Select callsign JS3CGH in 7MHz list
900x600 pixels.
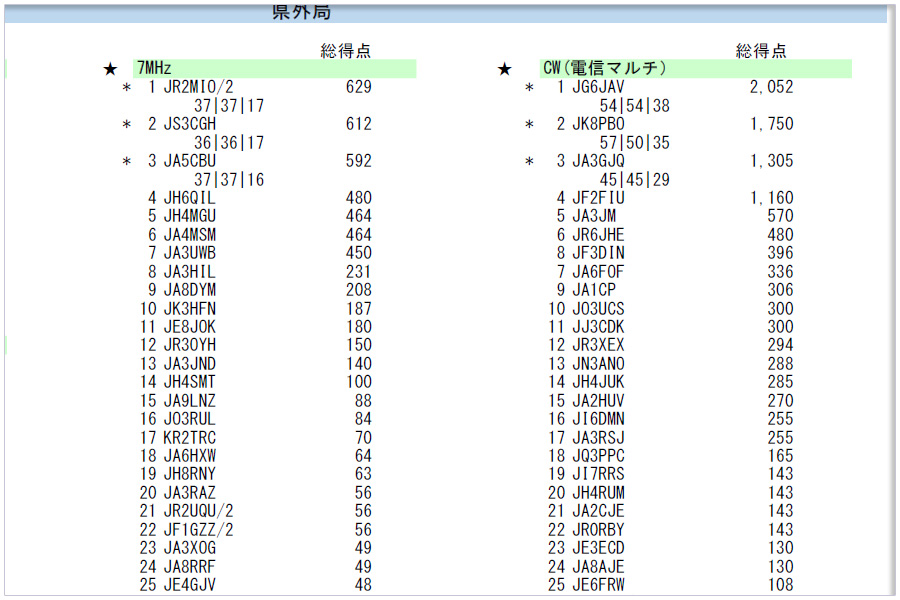coord(189,124)
